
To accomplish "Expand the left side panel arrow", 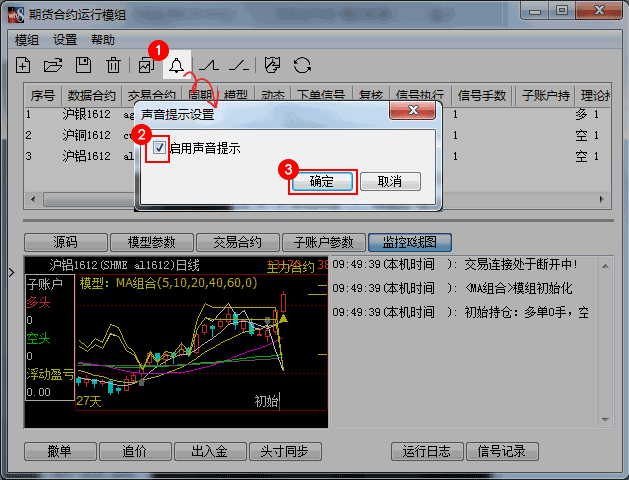I will click(x=11, y=272).
